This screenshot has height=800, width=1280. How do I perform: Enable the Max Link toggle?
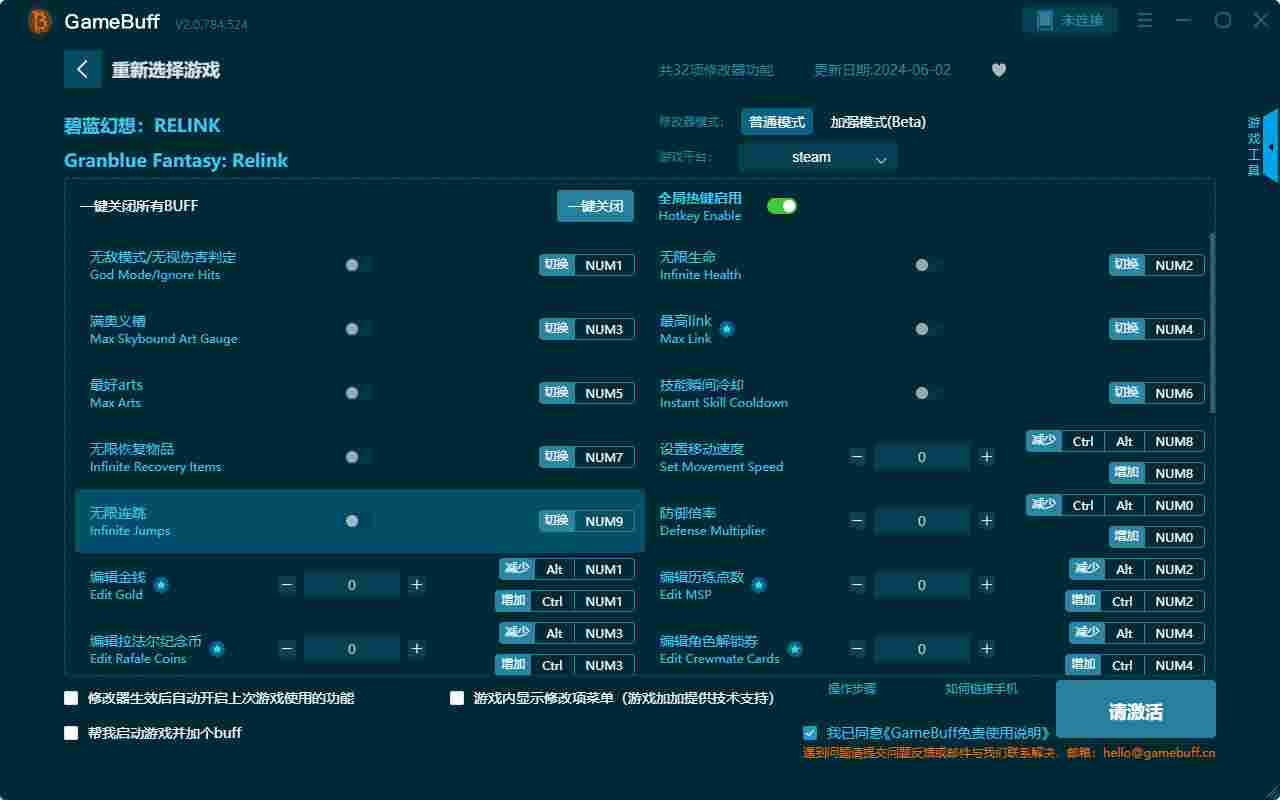click(927, 329)
